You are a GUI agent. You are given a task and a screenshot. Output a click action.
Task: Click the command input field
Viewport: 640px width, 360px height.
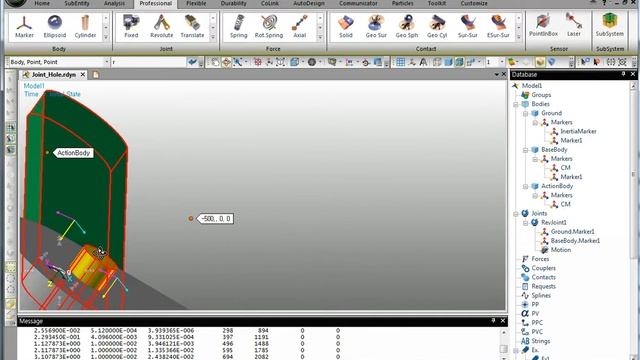click(148, 62)
